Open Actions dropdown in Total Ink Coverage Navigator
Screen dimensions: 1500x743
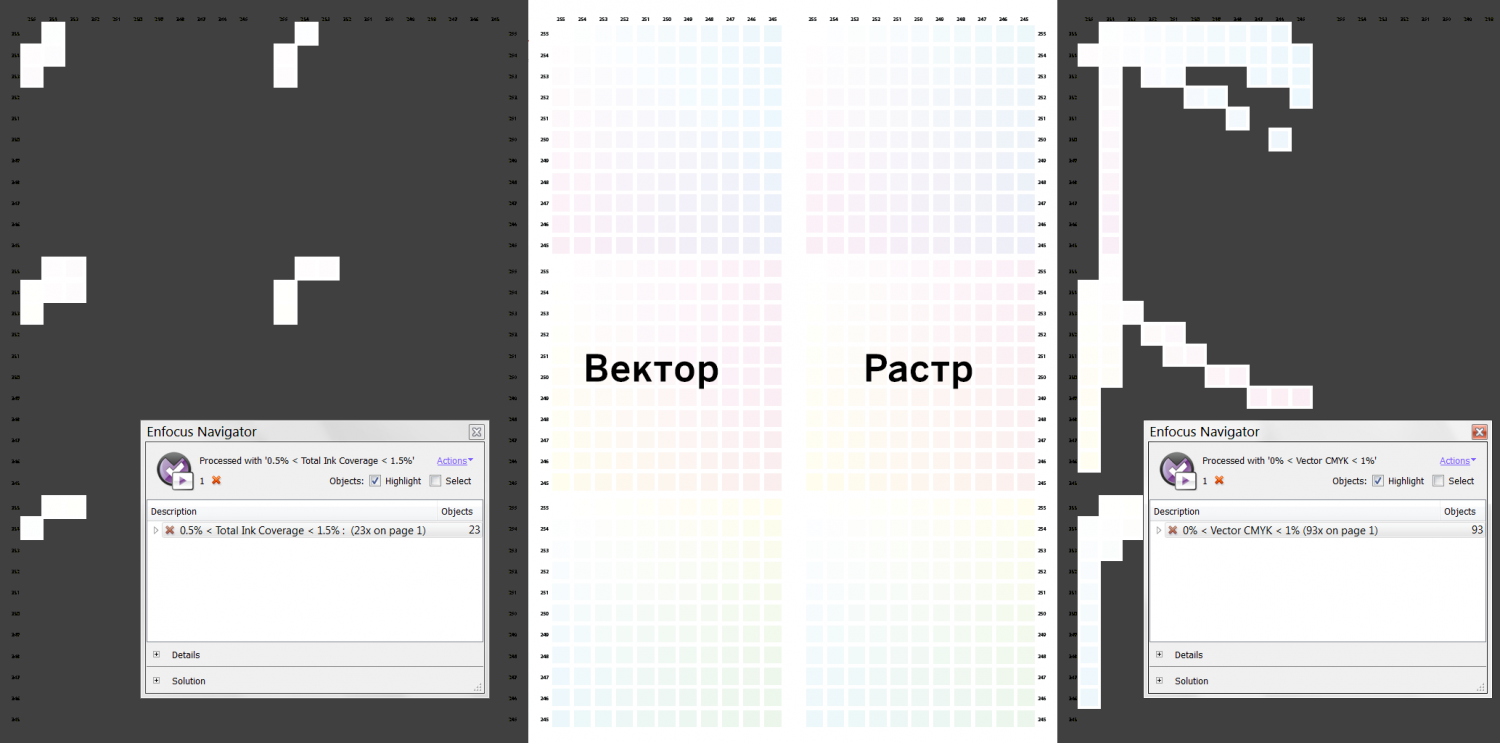[x=455, y=461]
